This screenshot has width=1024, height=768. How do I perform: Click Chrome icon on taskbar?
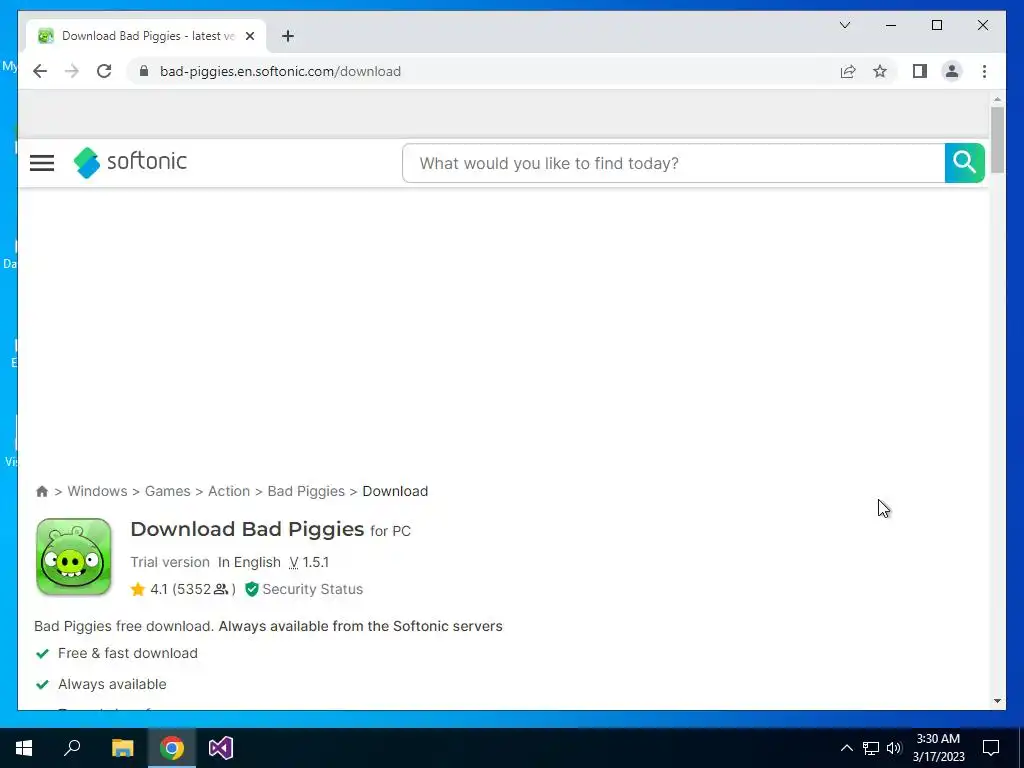point(172,748)
